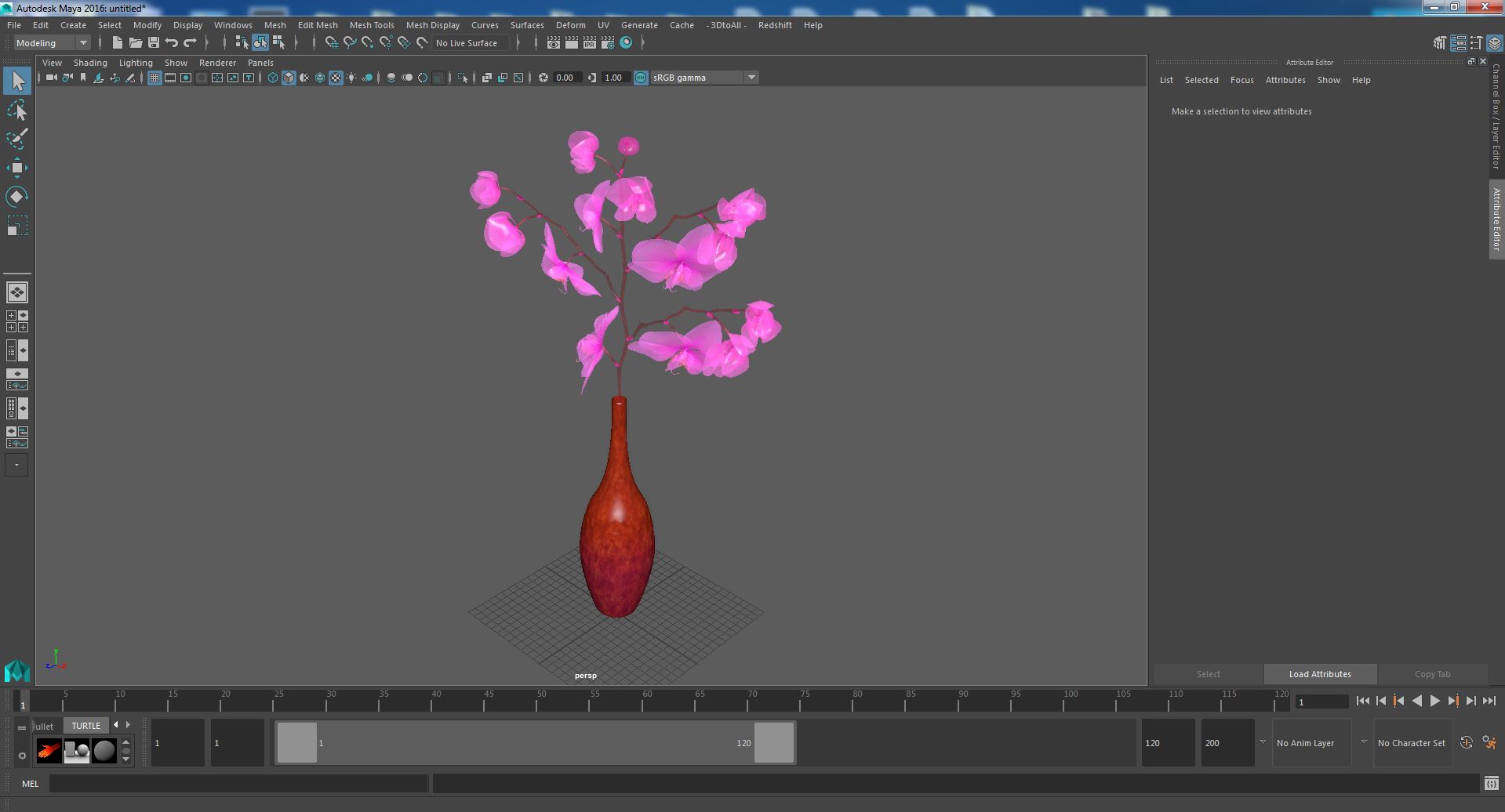Open the Render View window icon
Screen dimensions: 1505x812
[553, 42]
